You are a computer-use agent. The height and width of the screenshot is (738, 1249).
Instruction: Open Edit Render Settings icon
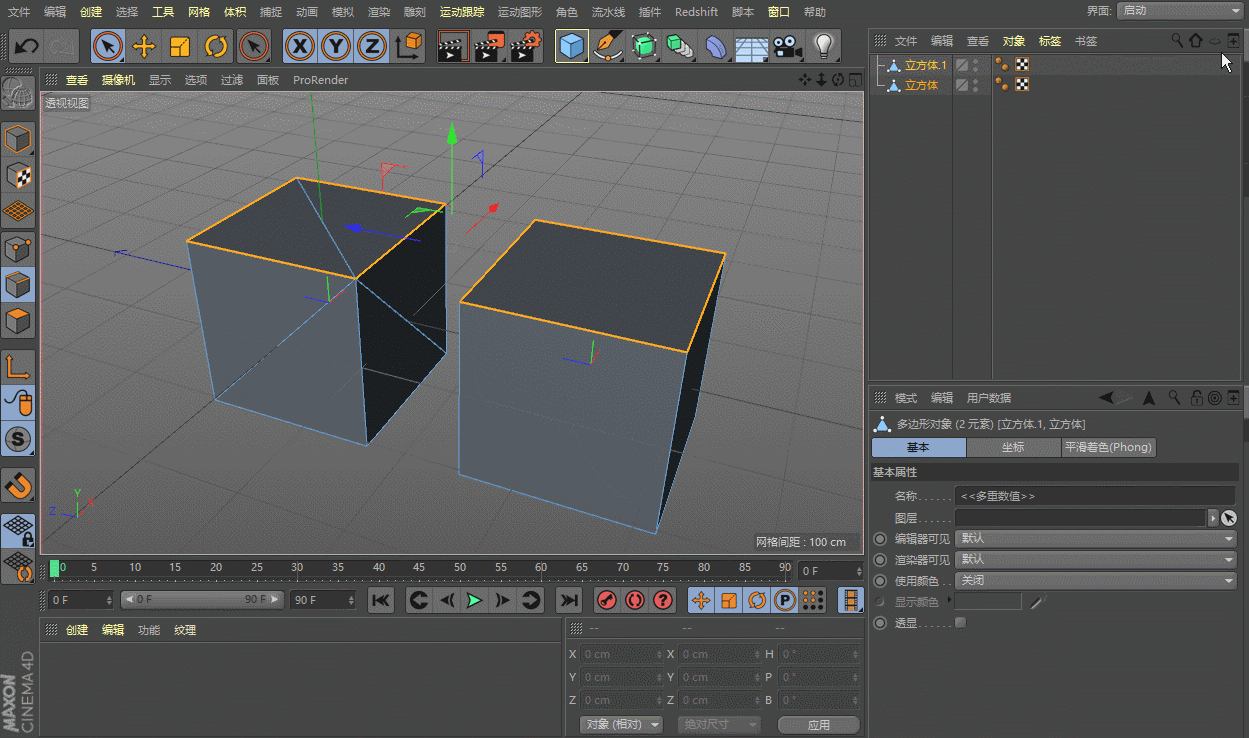pos(525,47)
